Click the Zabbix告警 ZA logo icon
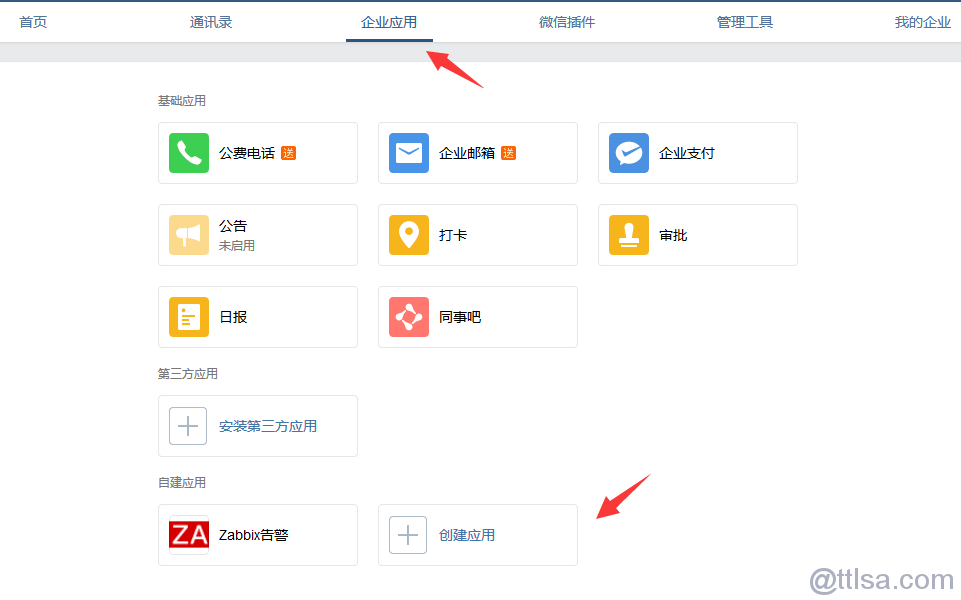The image size is (961, 600). (x=189, y=535)
